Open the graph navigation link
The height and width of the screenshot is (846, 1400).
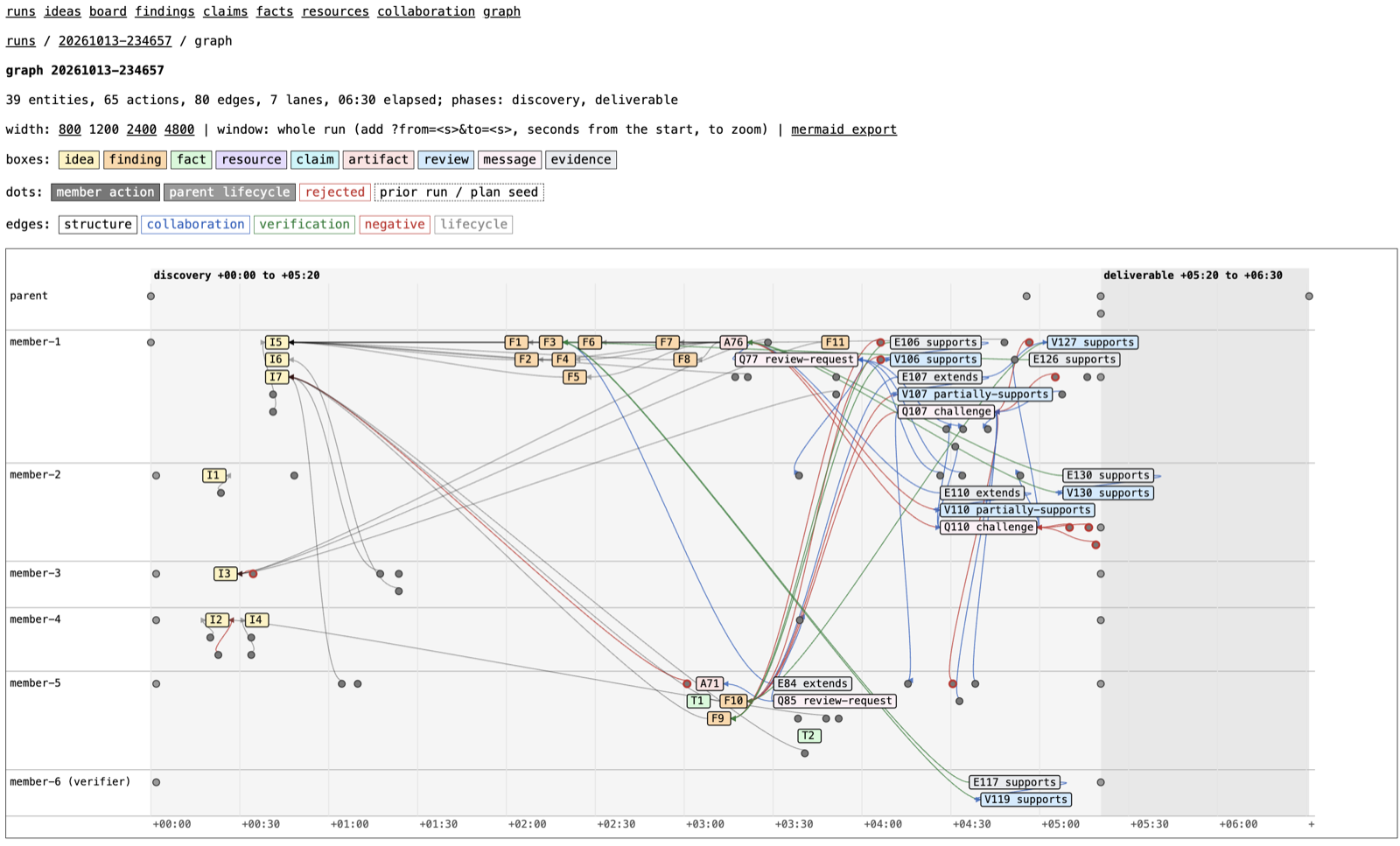pos(501,11)
